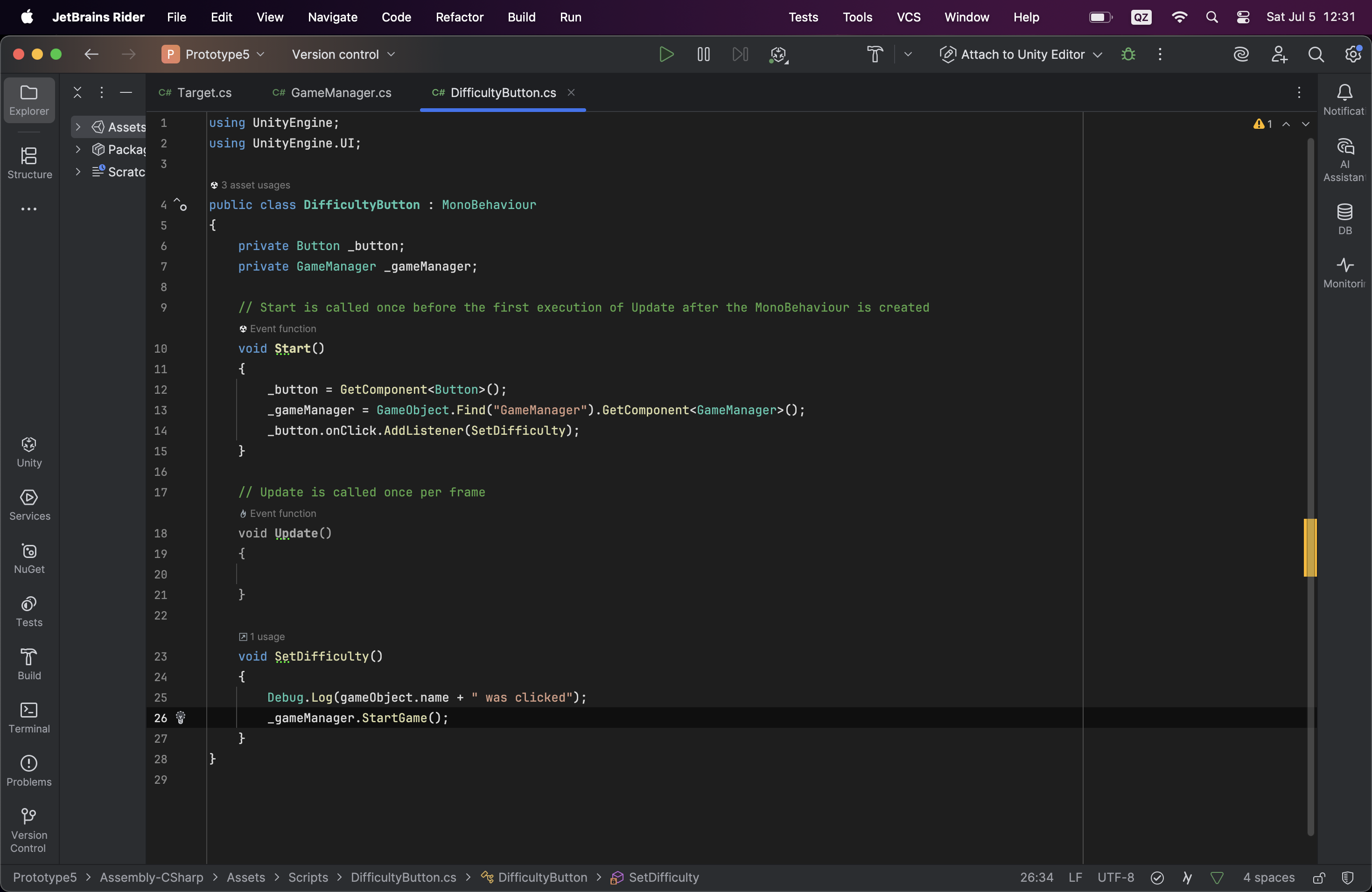Open the Notifications panel

coord(1344,100)
